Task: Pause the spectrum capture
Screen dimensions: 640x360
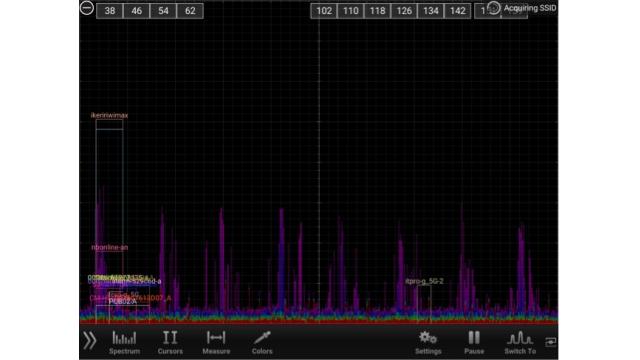Action: pos(474,342)
